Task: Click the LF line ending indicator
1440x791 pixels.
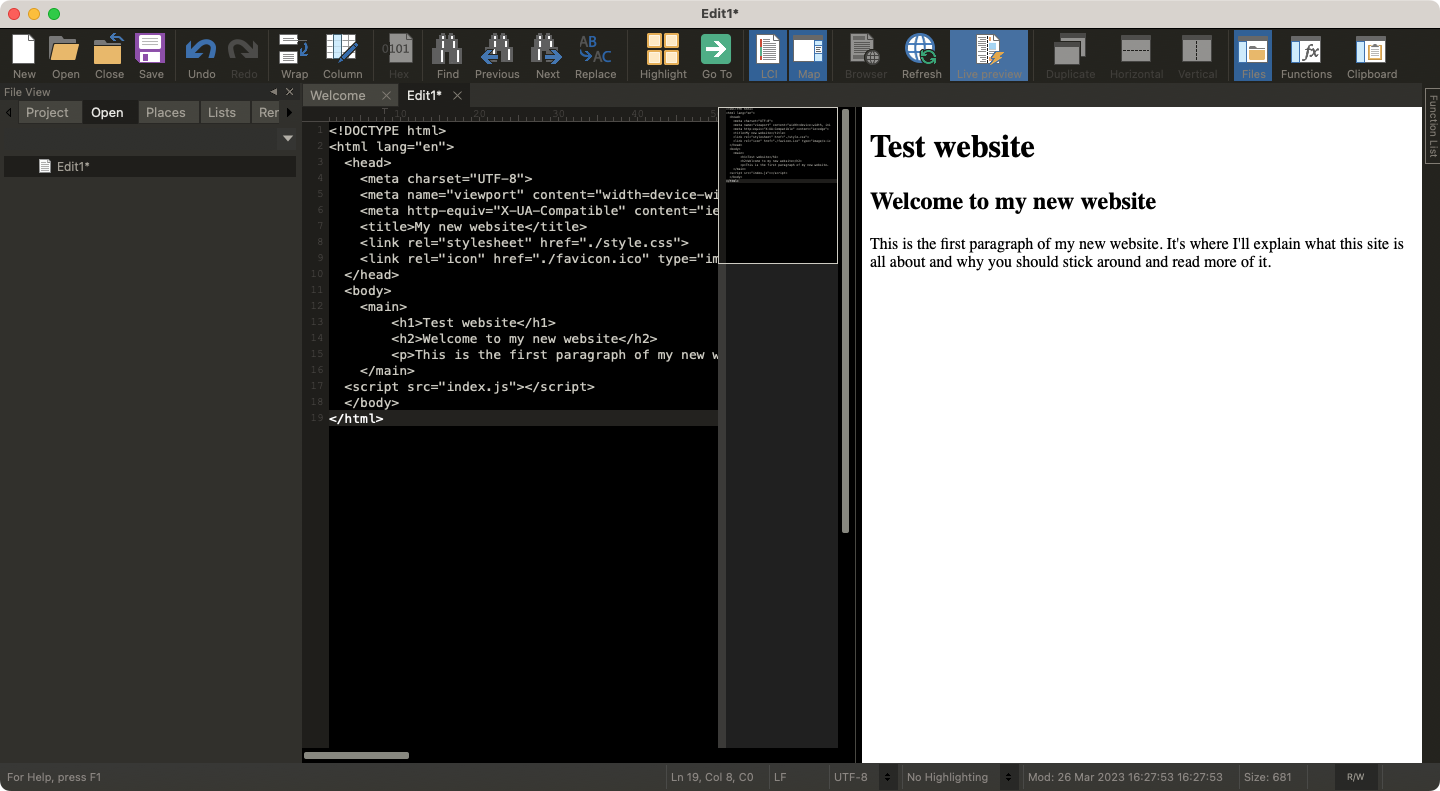Action: click(x=780, y=777)
